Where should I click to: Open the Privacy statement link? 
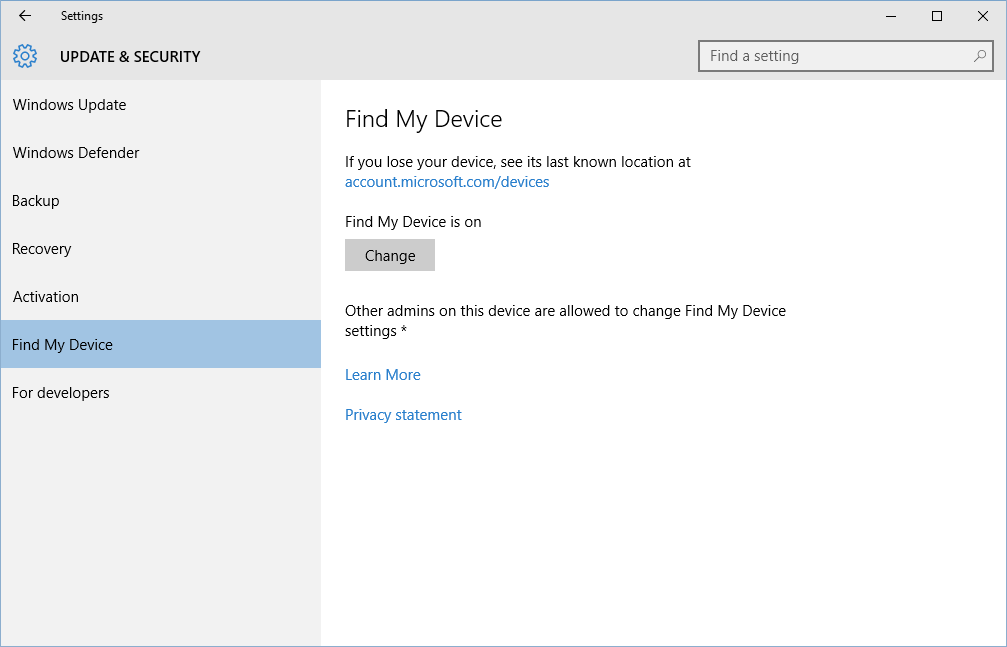coord(403,415)
